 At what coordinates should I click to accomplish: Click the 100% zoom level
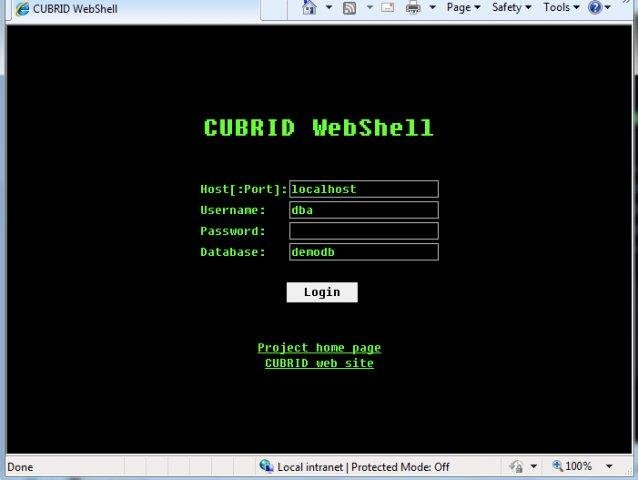578,466
